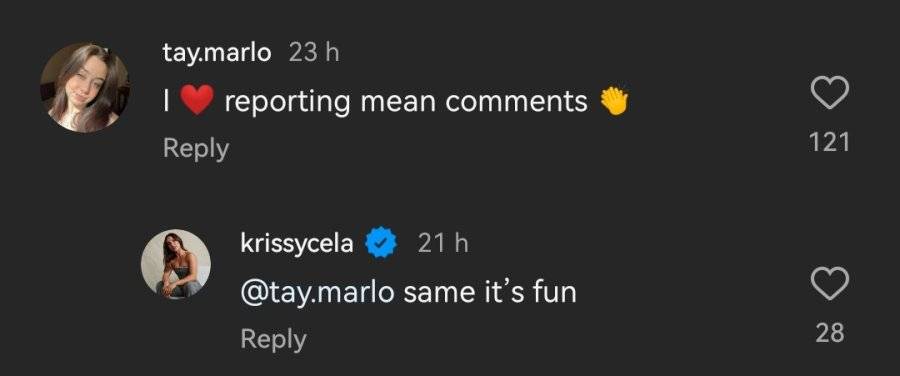Click the 23 h timestamp
Image resolution: width=900 pixels, height=376 pixels.
314,53
